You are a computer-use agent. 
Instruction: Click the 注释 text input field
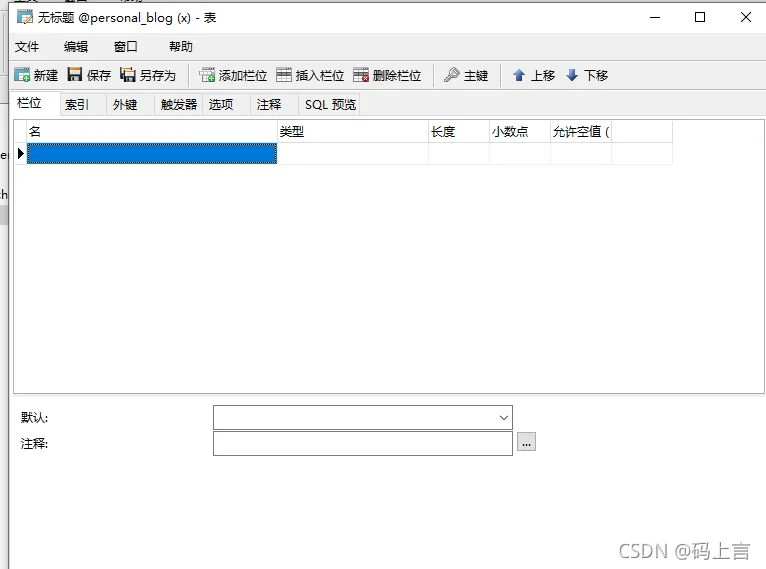363,443
